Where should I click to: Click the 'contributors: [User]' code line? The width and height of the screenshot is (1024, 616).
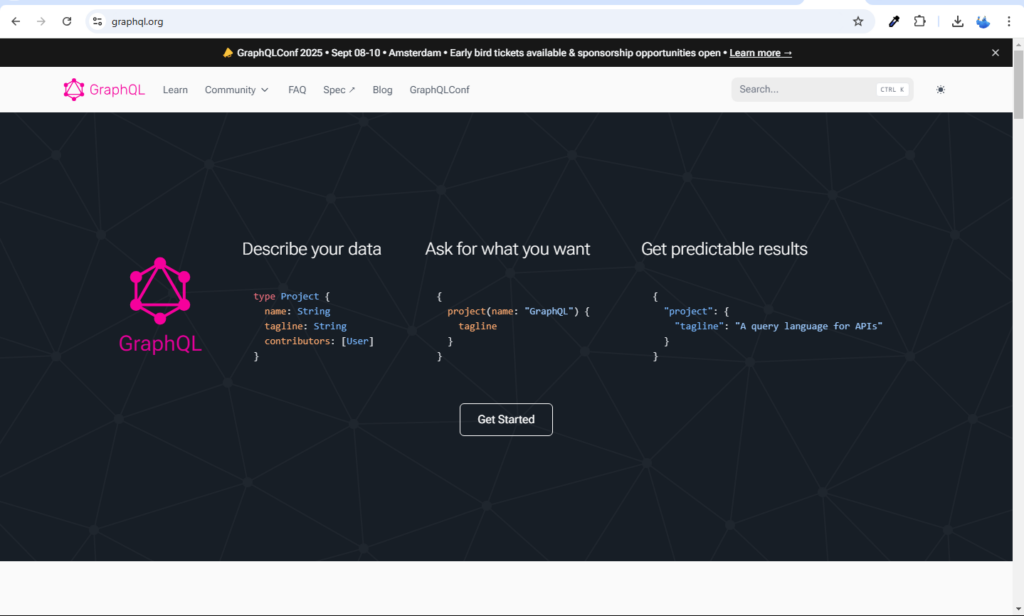click(x=319, y=341)
